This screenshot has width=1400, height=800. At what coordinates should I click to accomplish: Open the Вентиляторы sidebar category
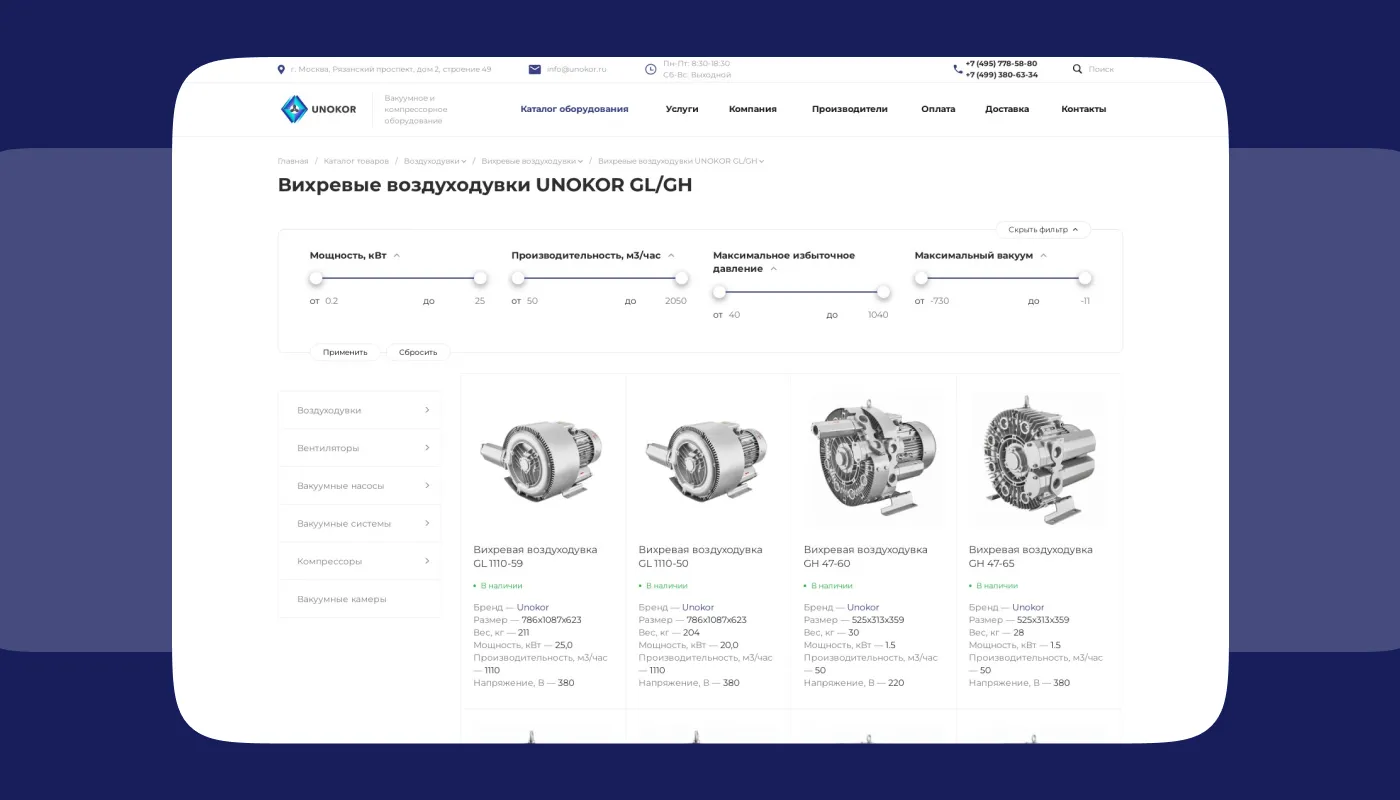point(359,448)
